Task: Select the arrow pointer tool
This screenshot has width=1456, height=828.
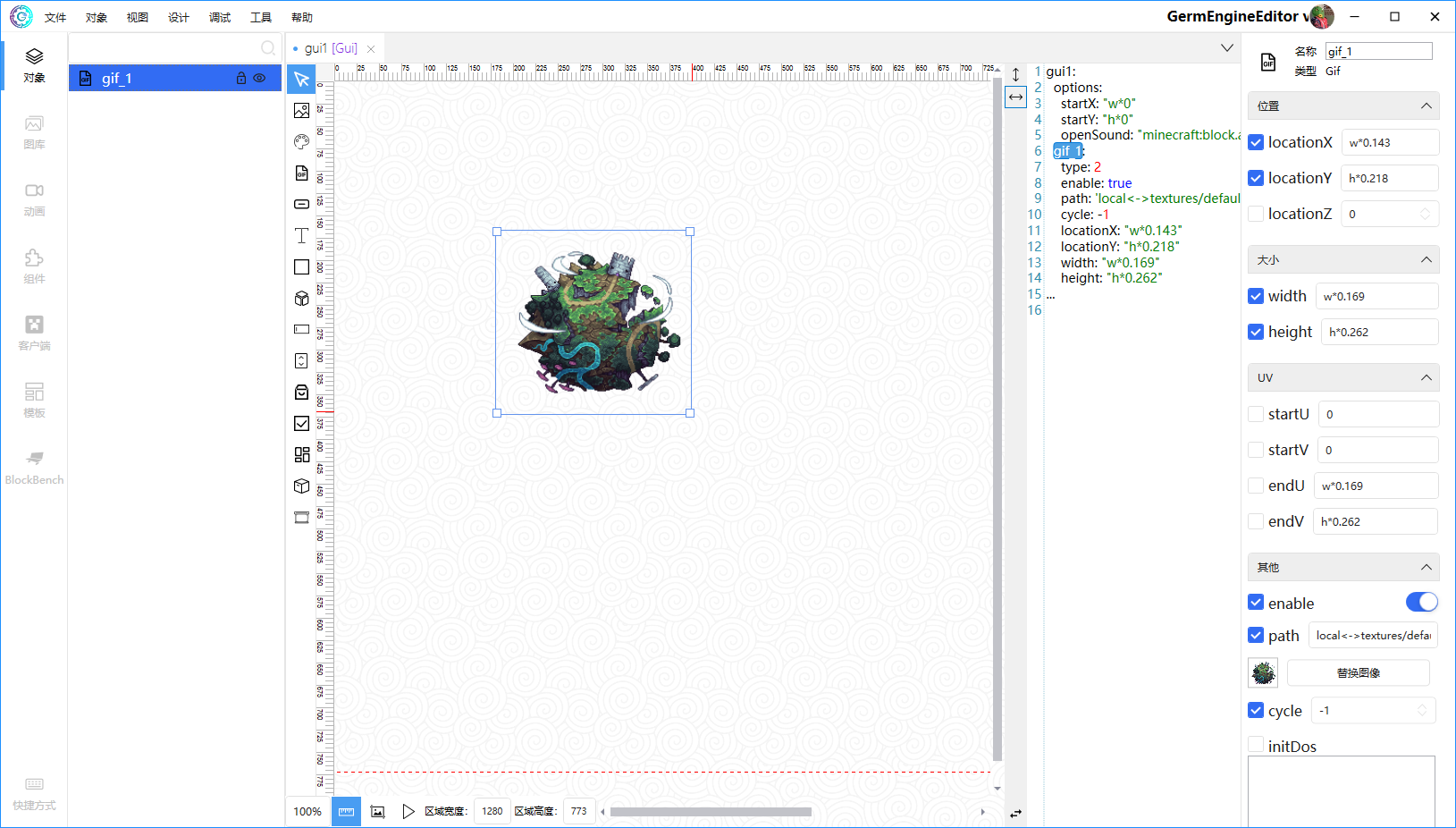Action: point(301,79)
